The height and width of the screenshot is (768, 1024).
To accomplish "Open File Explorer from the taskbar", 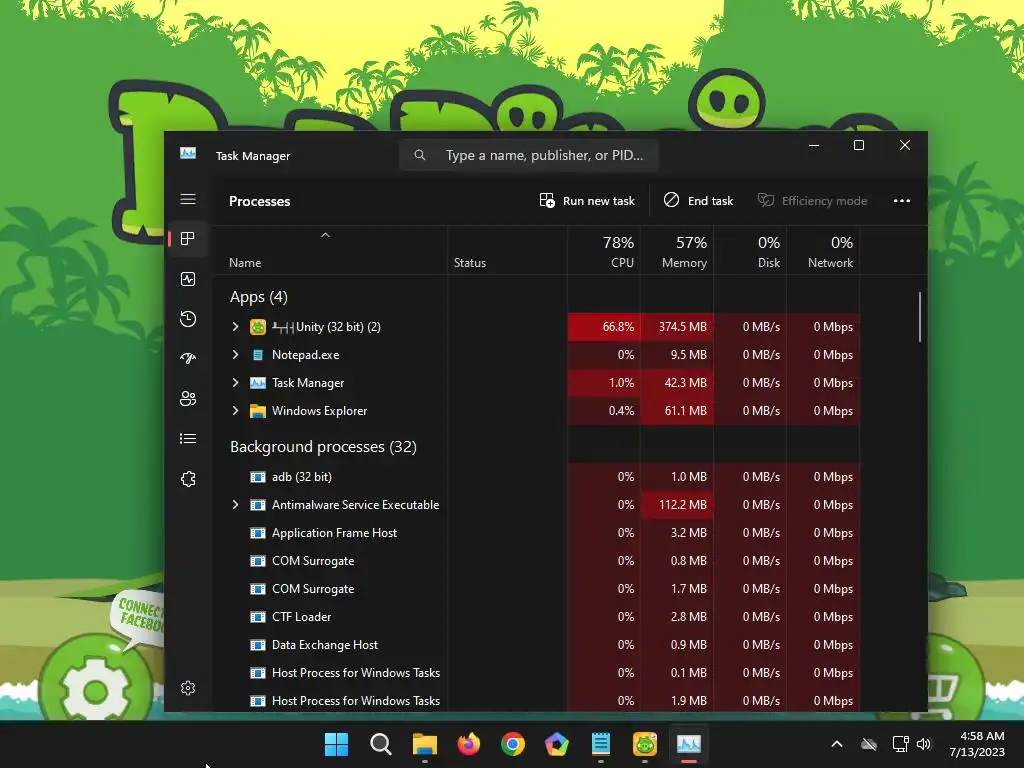I will tap(424, 744).
